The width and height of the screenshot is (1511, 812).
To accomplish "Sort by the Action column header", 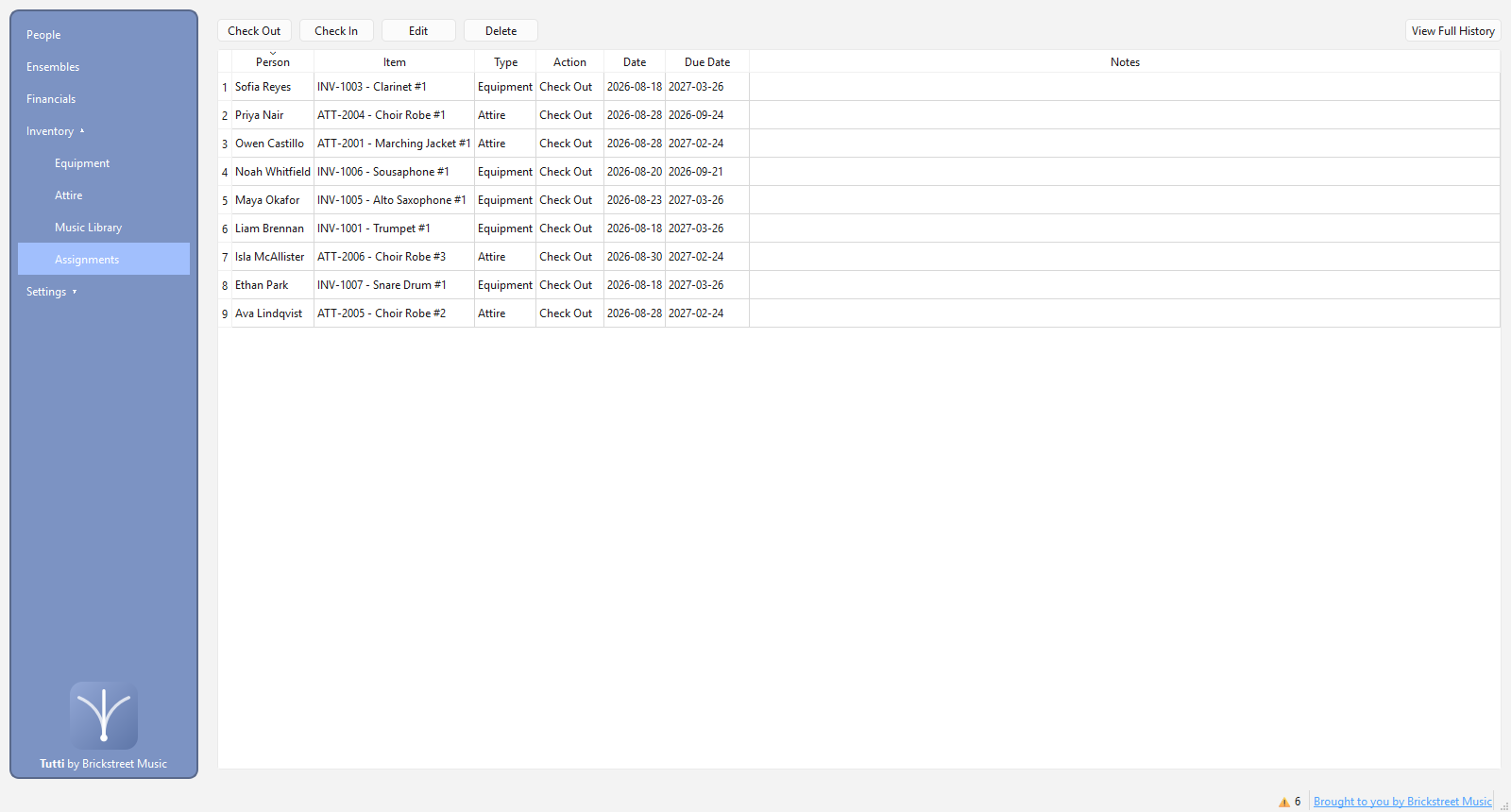I will (569, 61).
